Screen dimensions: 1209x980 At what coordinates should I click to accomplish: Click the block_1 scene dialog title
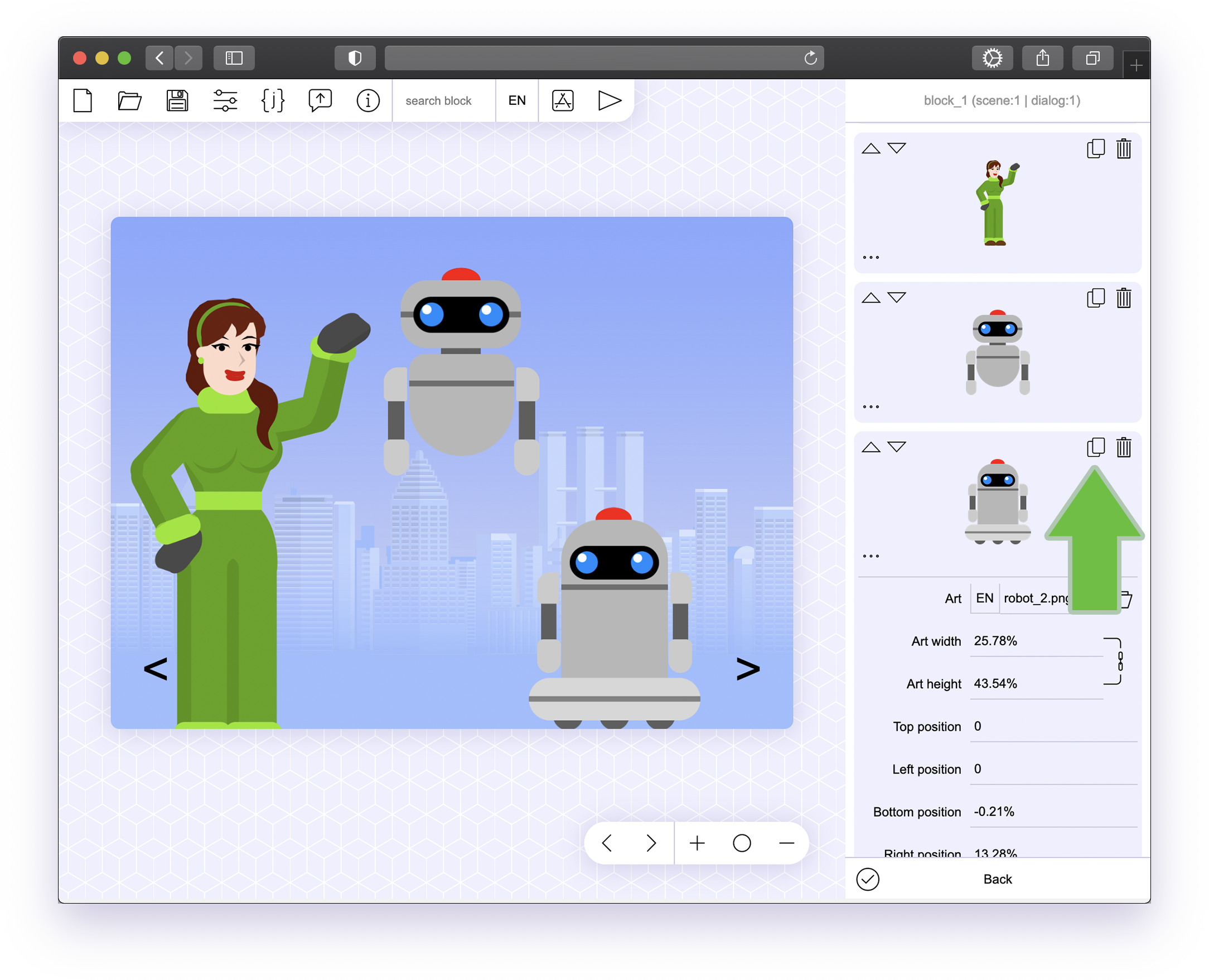coord(1002,100)
